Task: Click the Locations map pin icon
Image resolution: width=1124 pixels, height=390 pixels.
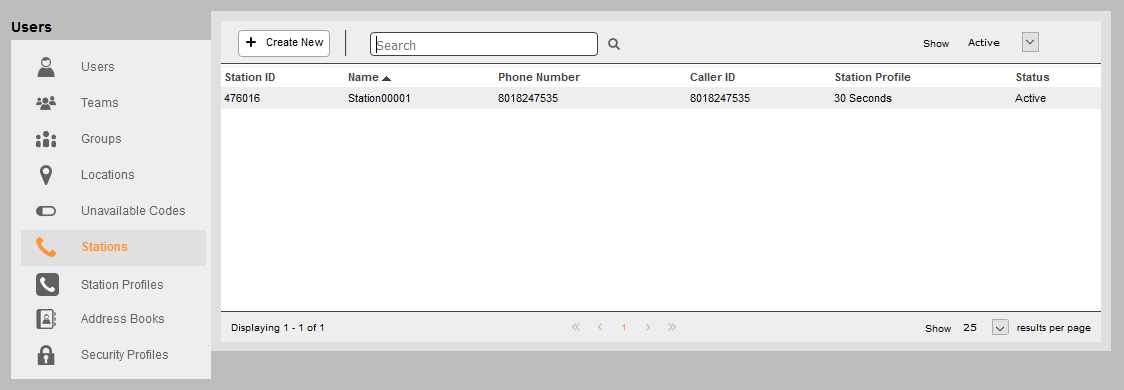Action: [47, 175]
